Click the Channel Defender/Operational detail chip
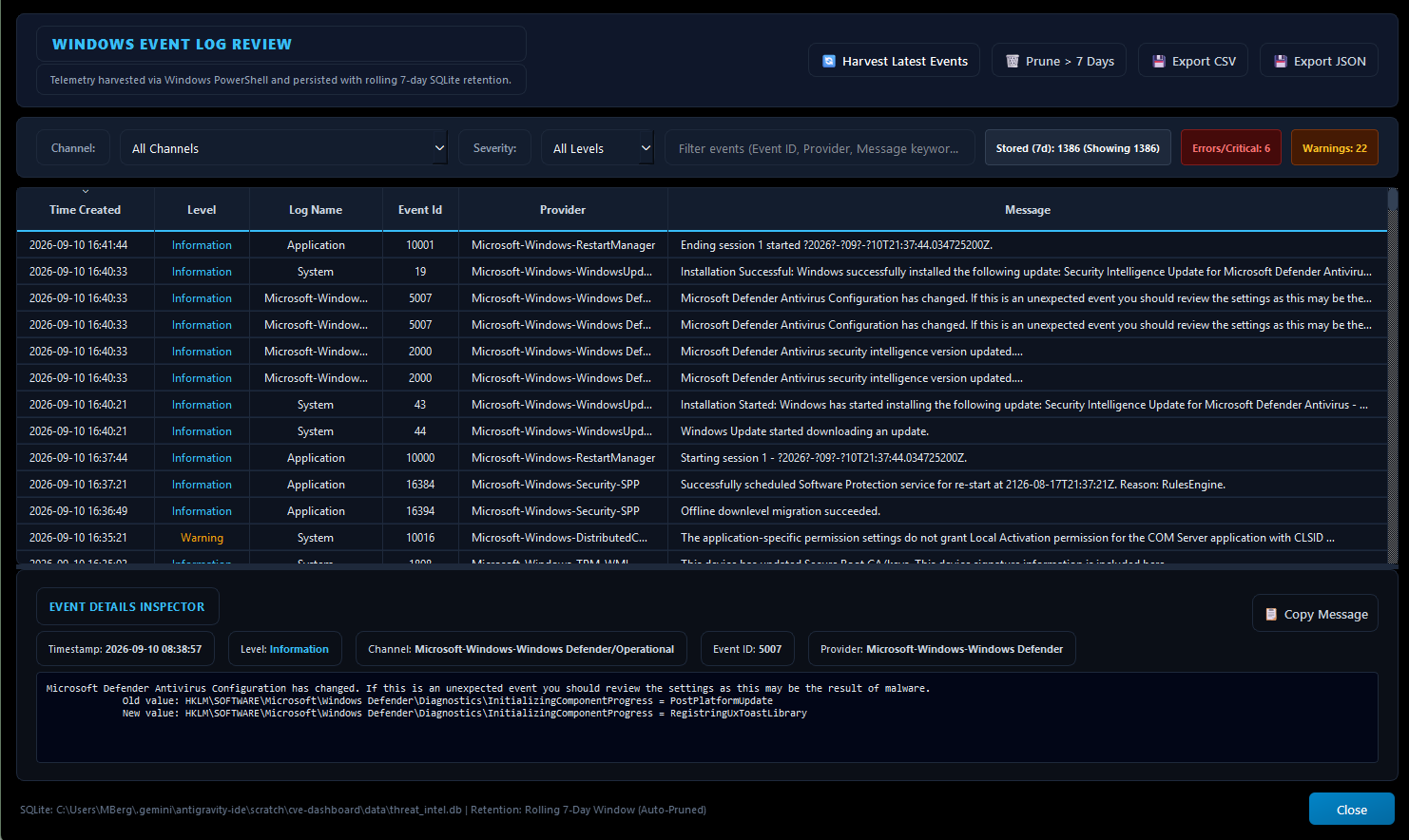The height and width of the screenshot is (840, 1409). tap(521, 649)
